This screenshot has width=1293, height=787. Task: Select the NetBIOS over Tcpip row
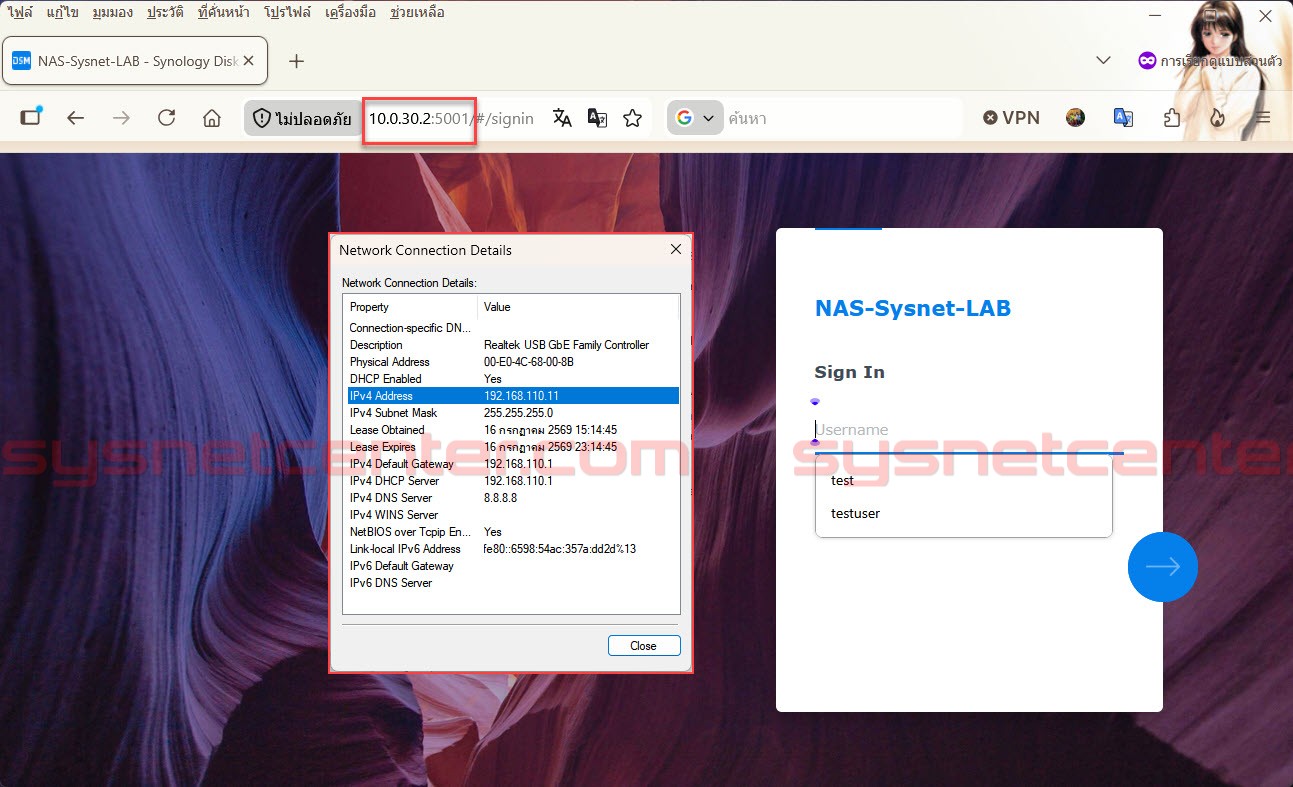(x=512, y=532)
